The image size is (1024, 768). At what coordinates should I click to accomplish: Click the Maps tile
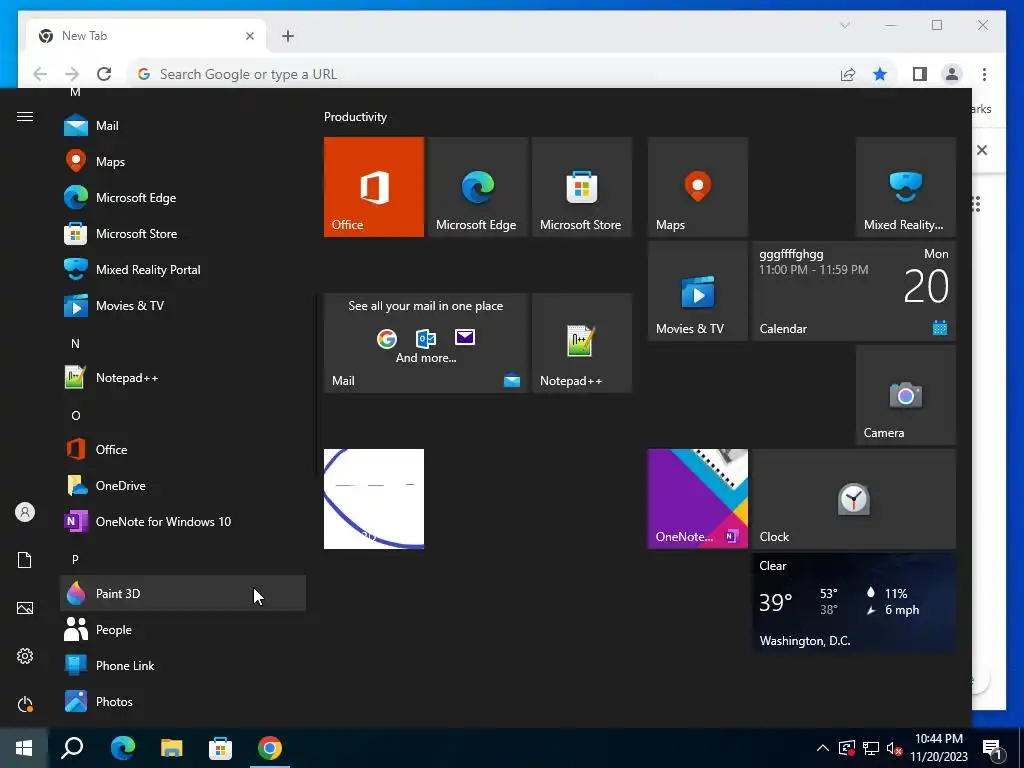tap(697, 187)
